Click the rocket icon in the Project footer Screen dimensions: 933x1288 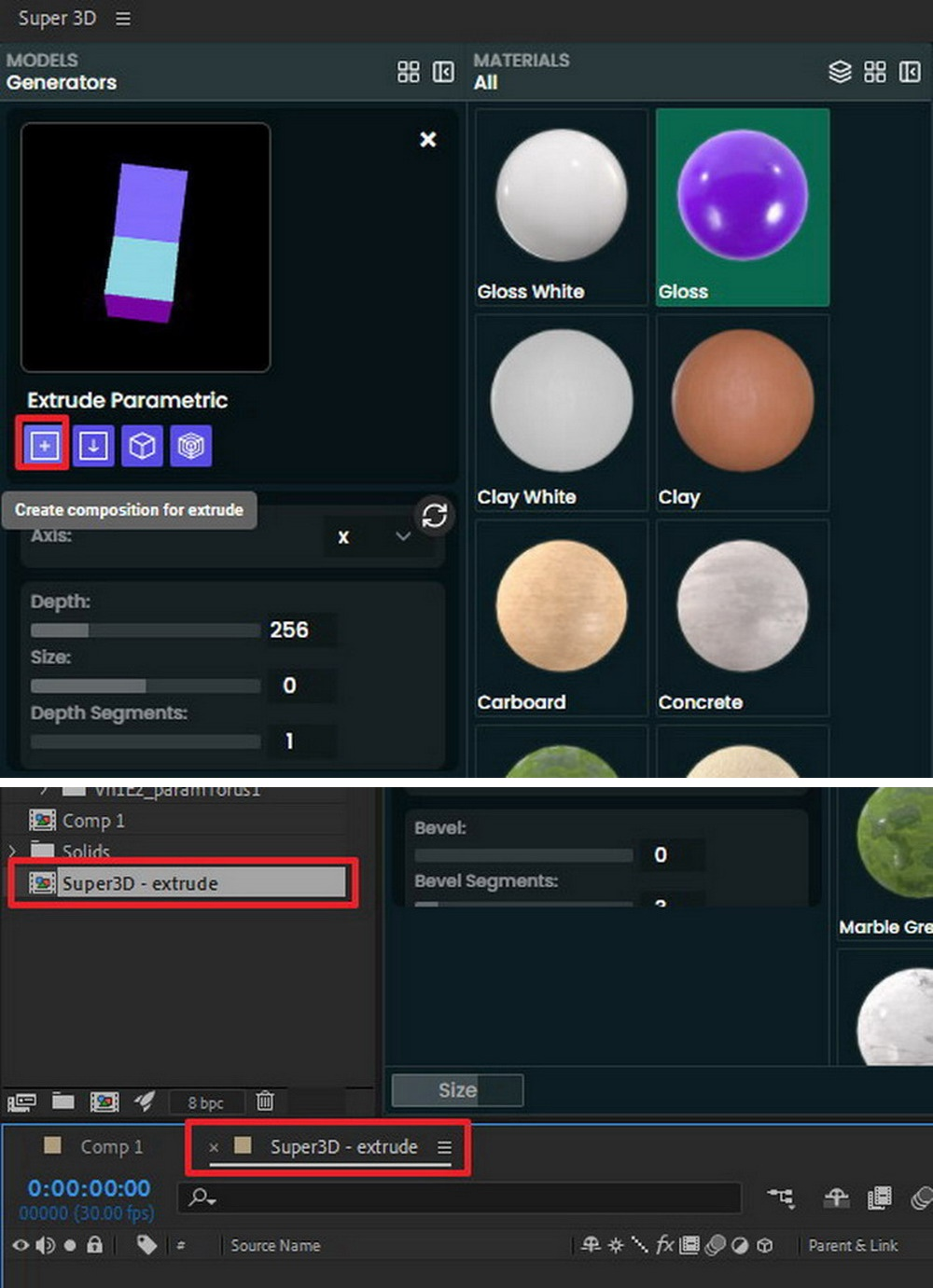[x=145, y=1101]
